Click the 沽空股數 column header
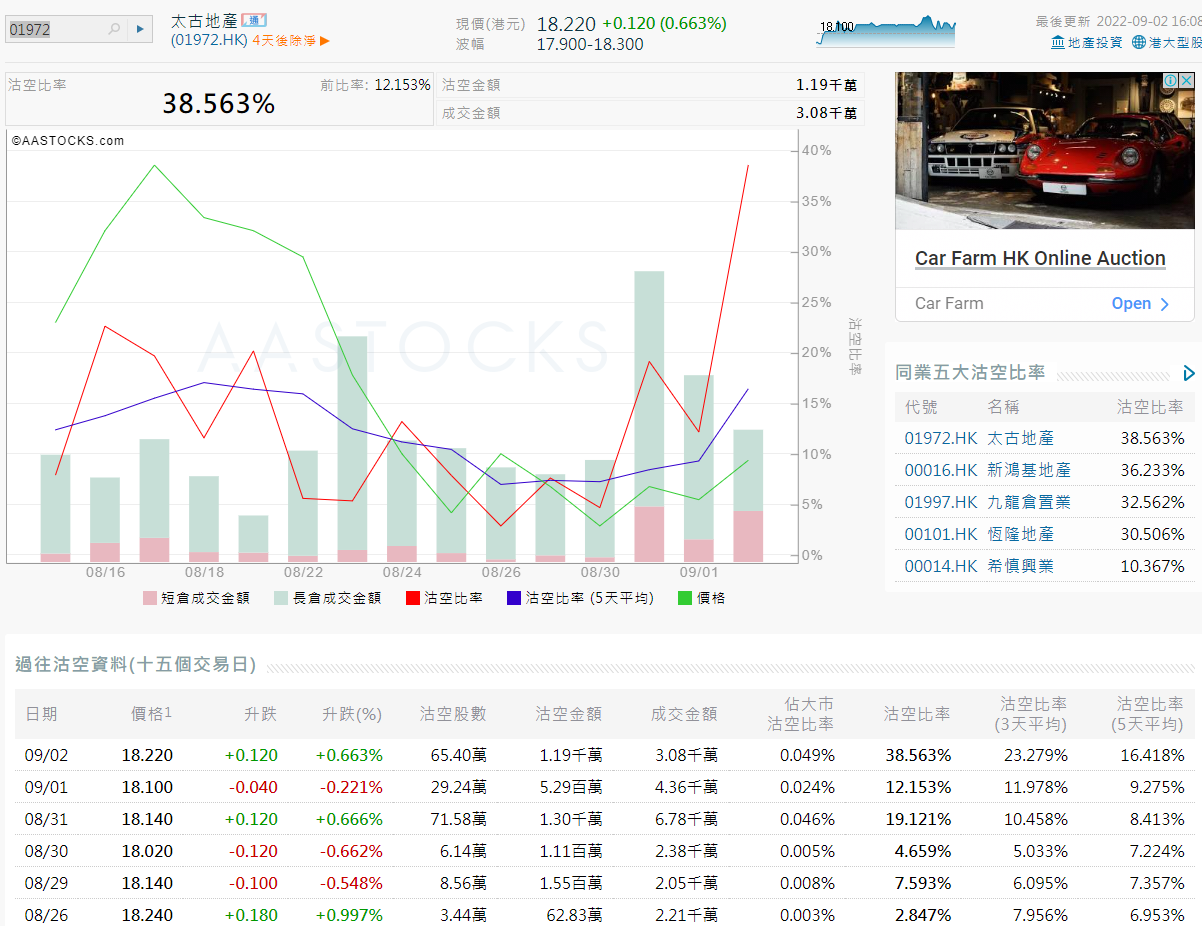The width and height of the screenshot is (1202, 926). (x=453, y=714)
